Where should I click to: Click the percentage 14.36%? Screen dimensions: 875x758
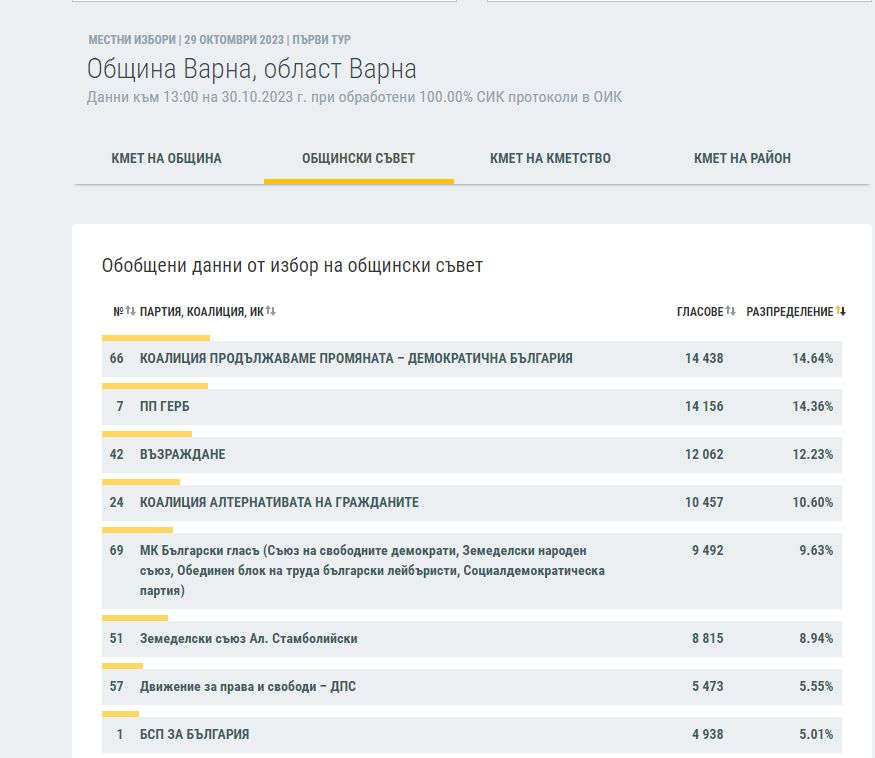pos(812,406)
